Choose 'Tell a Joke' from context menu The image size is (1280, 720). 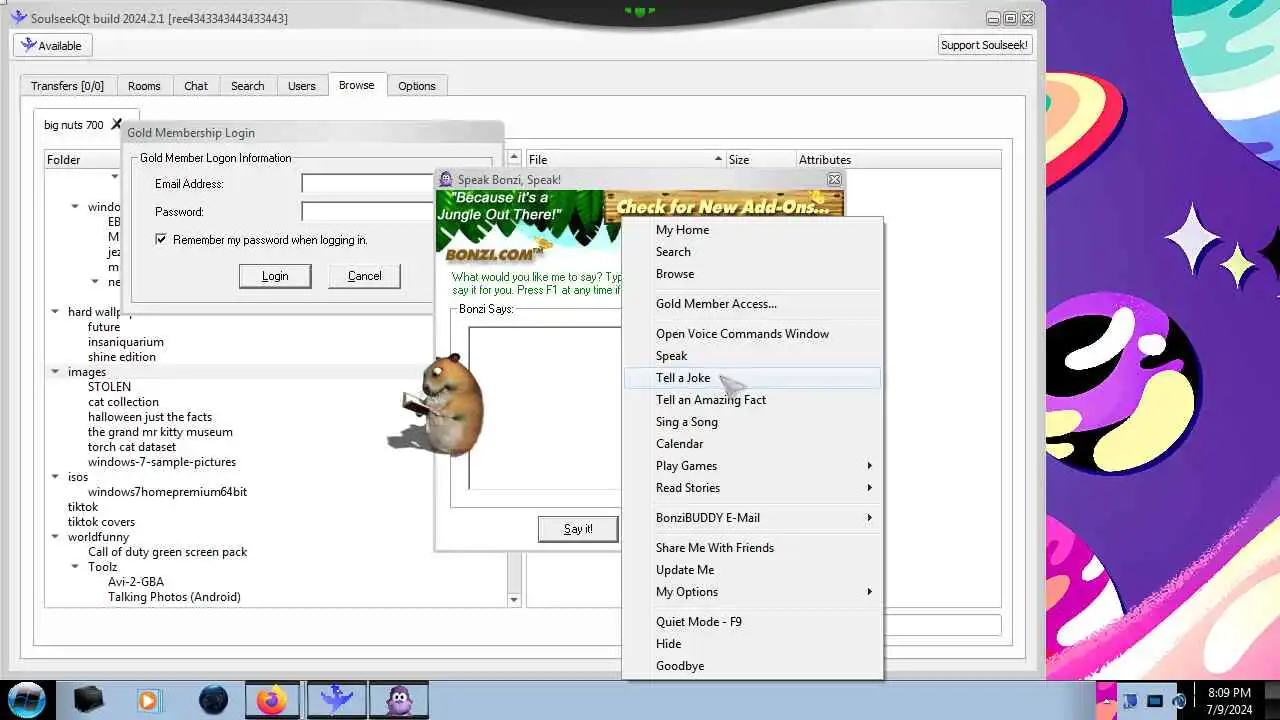coord(752,378)
